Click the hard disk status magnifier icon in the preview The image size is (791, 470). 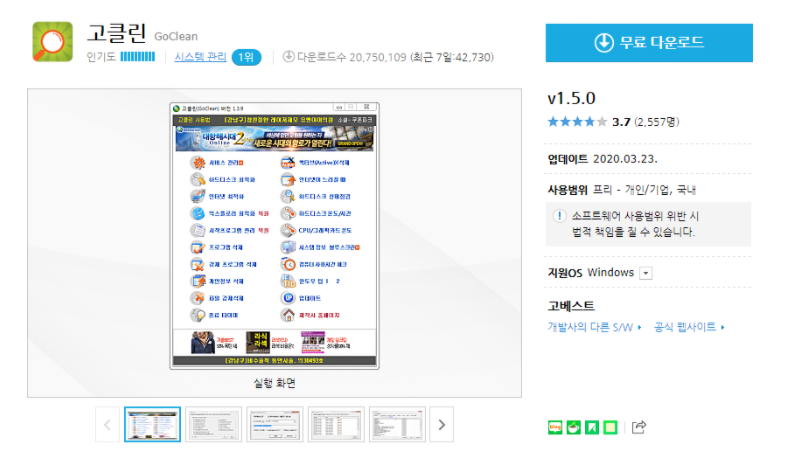288,196
